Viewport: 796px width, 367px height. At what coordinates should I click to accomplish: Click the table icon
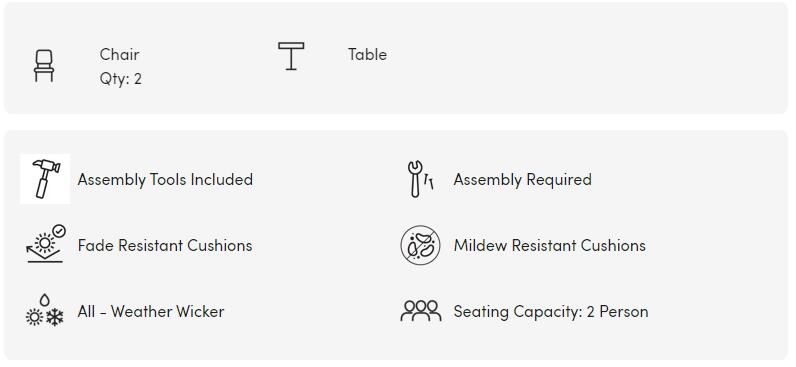coord(291,56)
